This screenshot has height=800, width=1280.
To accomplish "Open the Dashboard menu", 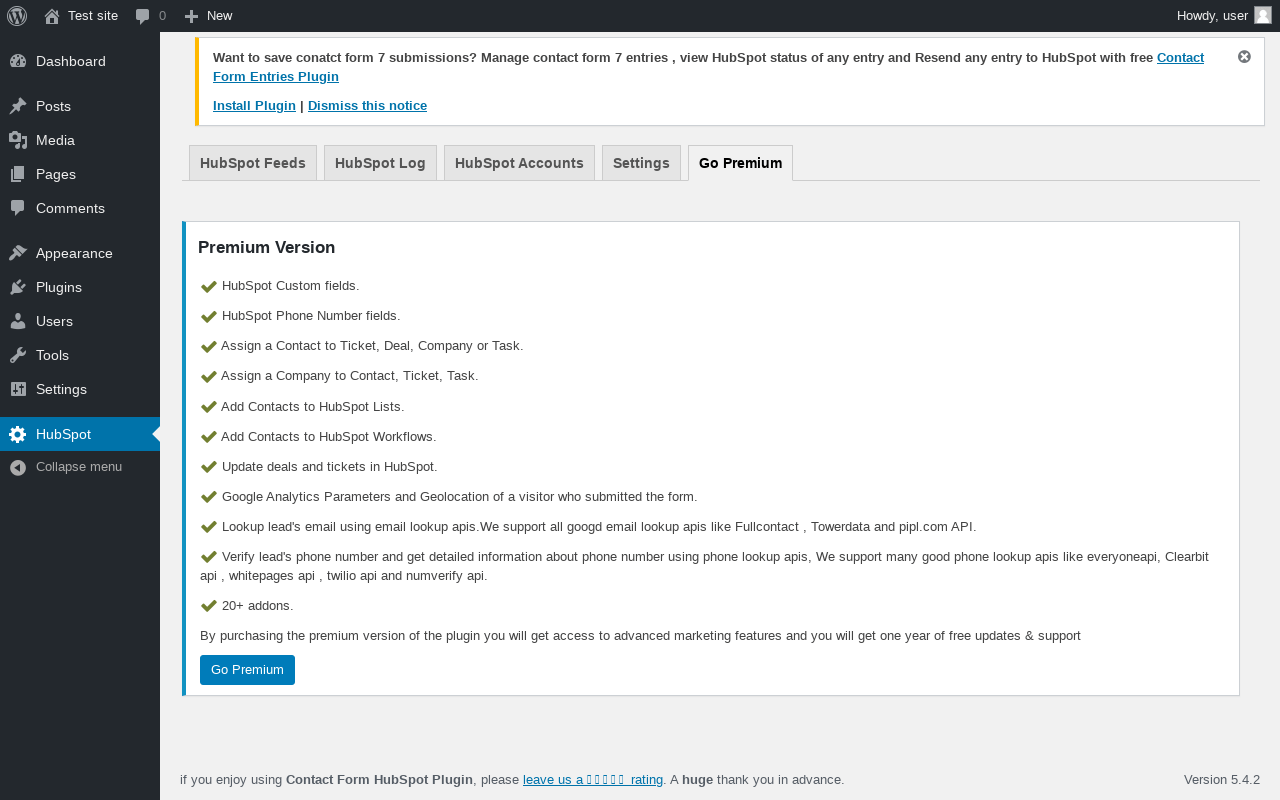I will click(x=70, y=61).
